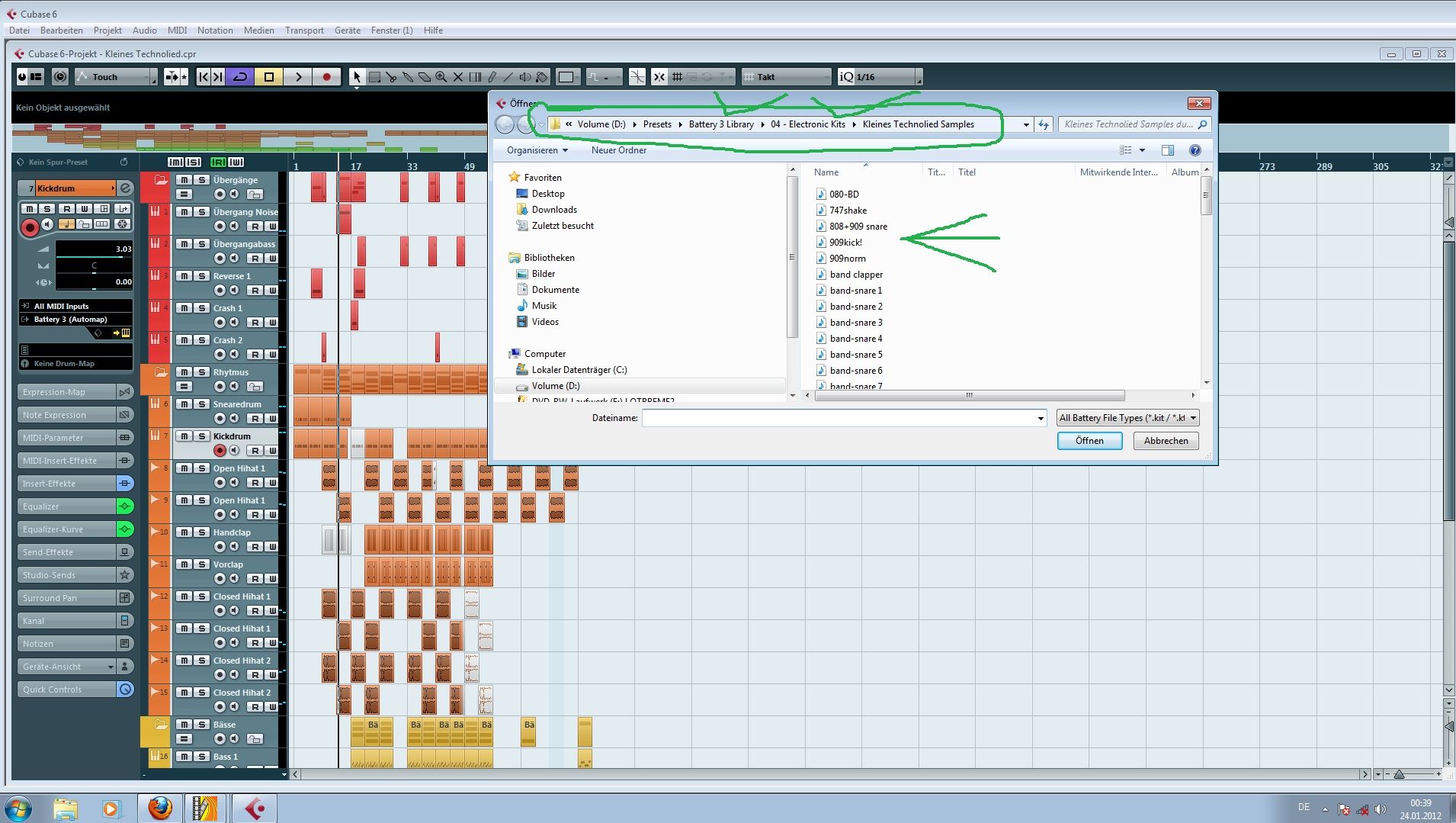Open the MIDI-Insert-Effekte inspector section

tap(67, 461)
